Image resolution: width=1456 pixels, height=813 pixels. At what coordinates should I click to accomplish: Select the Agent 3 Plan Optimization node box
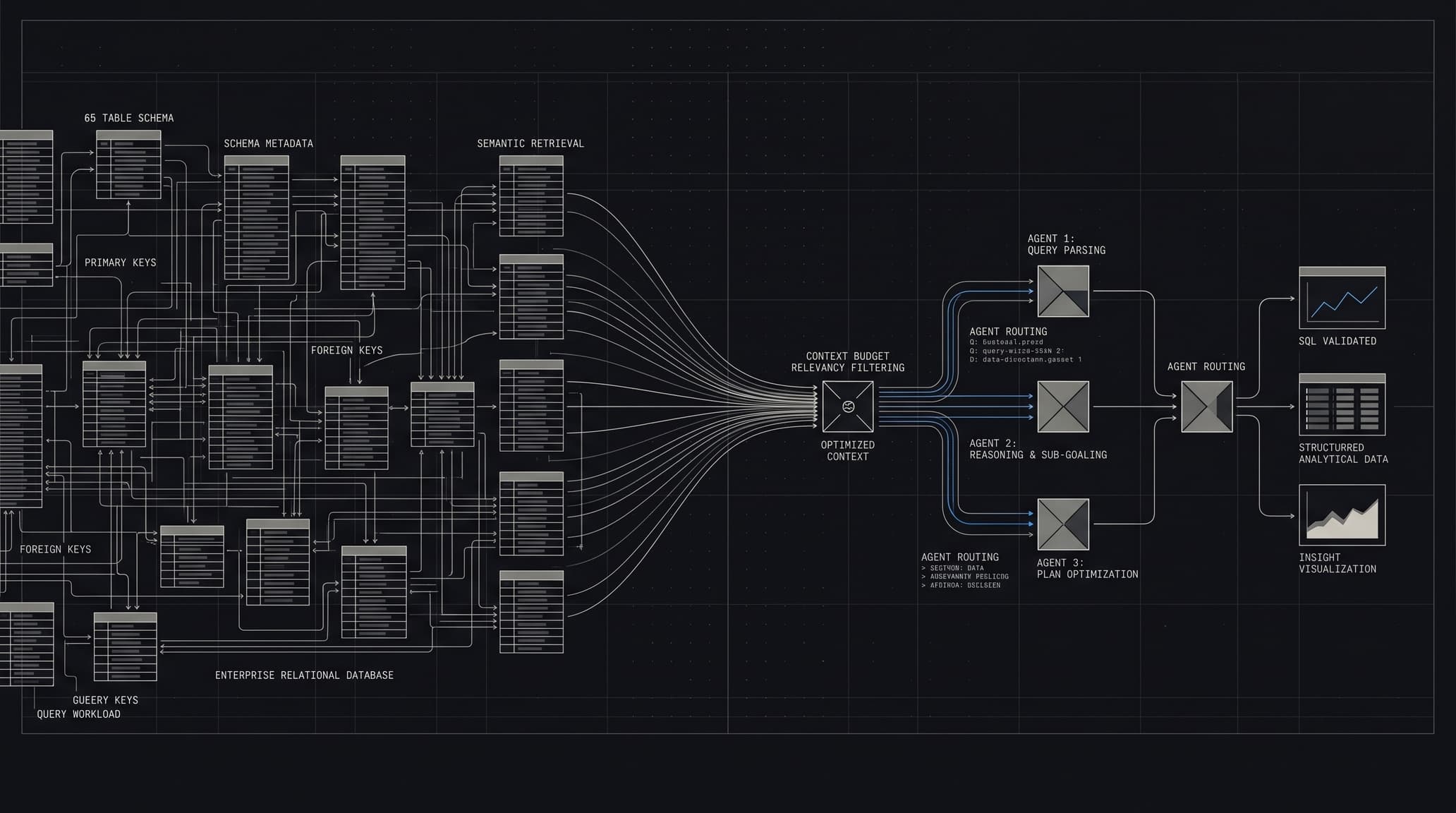(1063, 524)
